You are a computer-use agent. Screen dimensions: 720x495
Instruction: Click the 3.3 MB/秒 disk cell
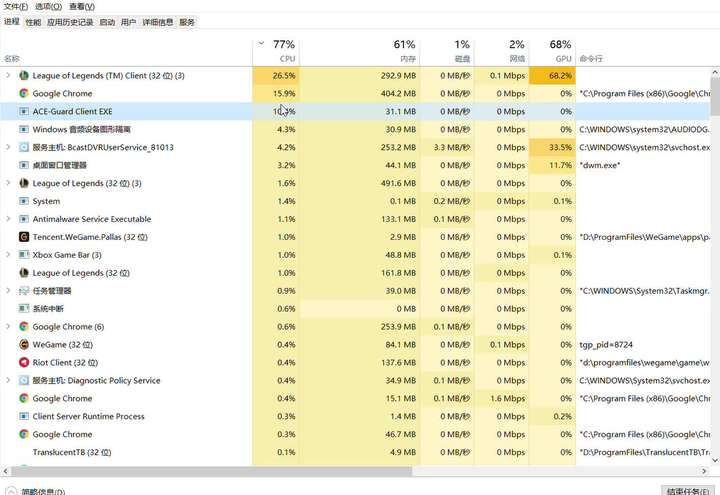[447, 147]
